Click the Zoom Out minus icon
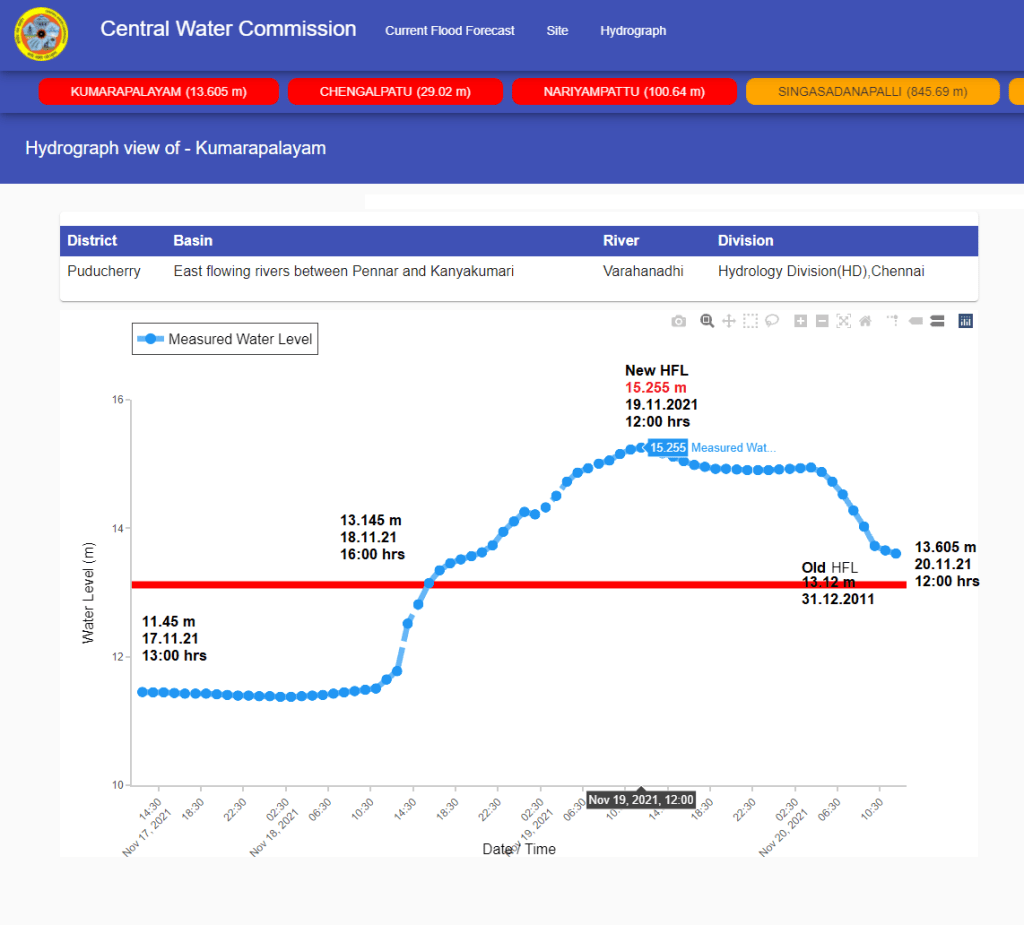The width and height of the screenshot is (1024, 925). tap(822, 321)
